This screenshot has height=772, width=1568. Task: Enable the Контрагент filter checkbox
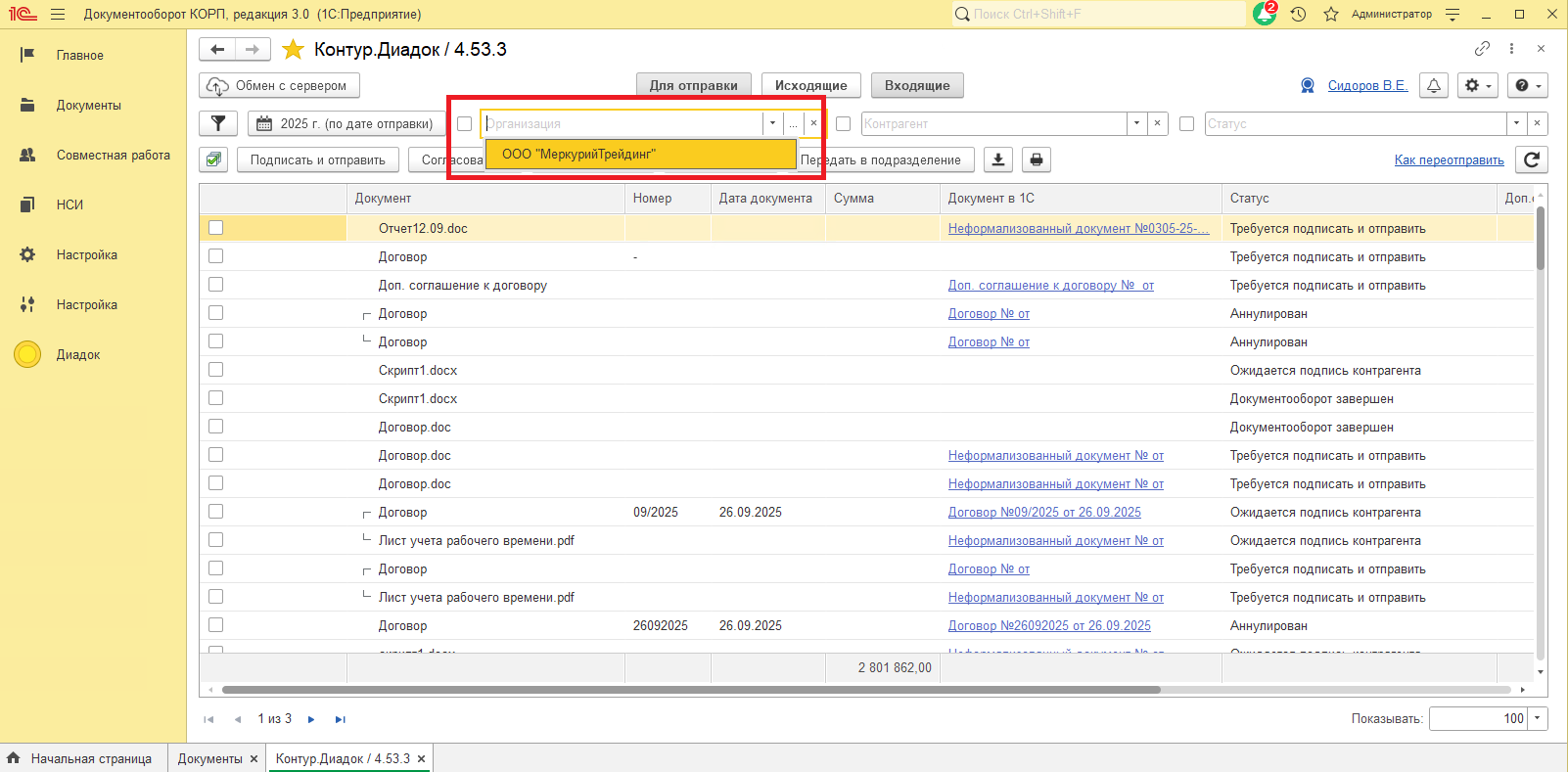(843, 124)
